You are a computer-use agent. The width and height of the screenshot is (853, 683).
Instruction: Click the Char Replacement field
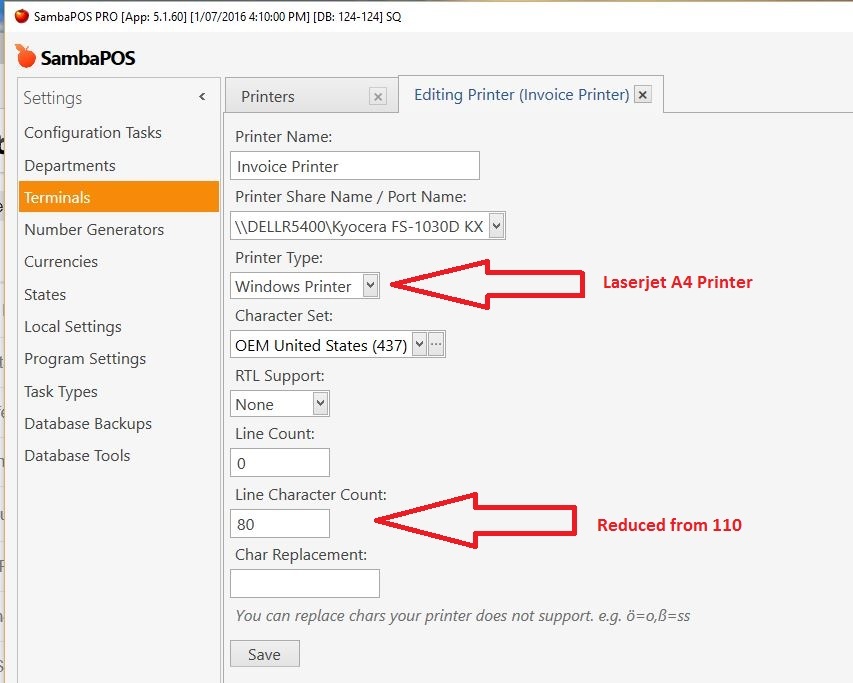[x=305, y=583]
